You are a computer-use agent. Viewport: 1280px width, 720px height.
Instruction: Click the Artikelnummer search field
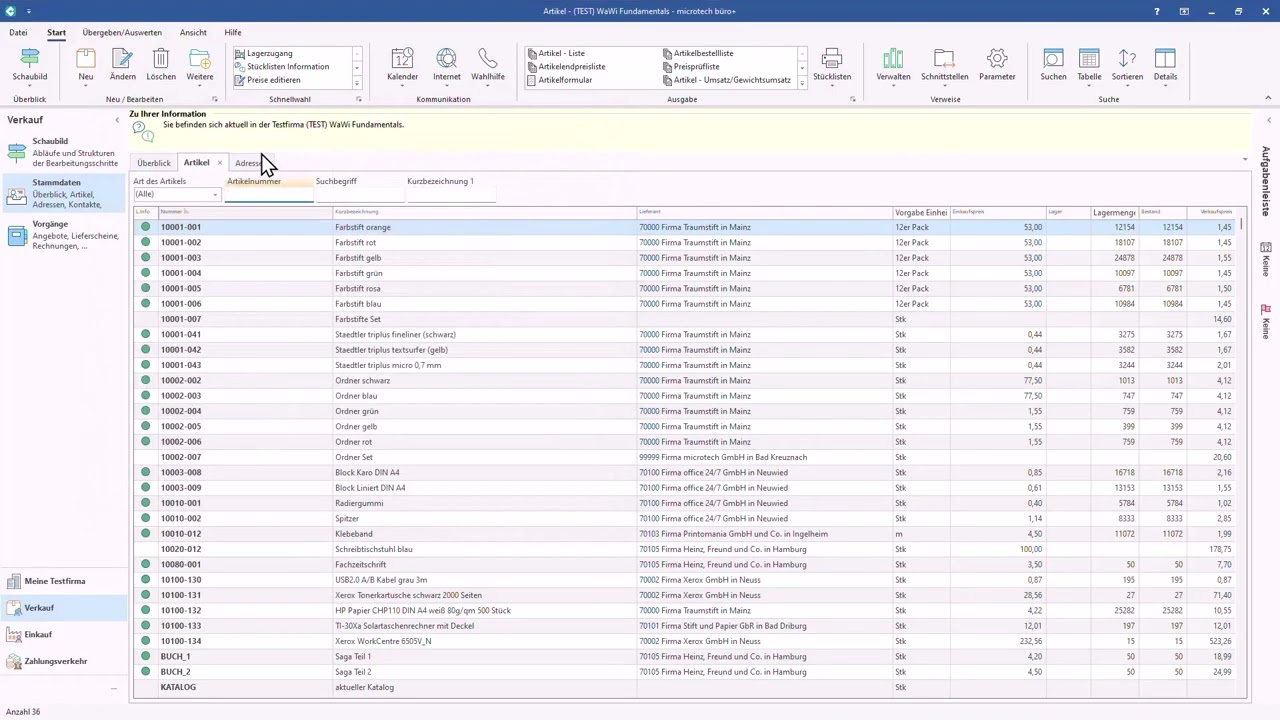[x=268, y=194]
